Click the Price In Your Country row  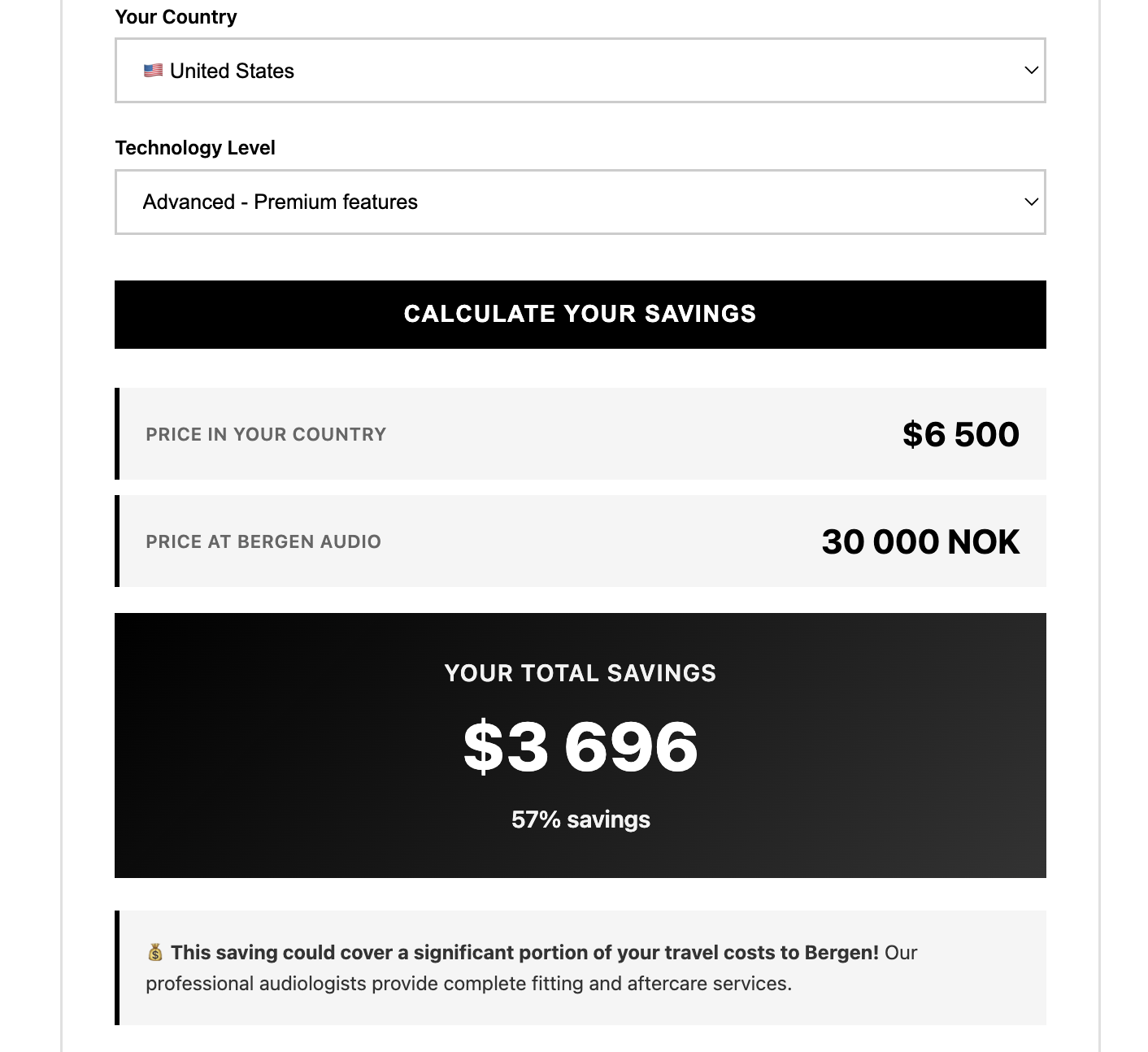[x=579, y=433]
